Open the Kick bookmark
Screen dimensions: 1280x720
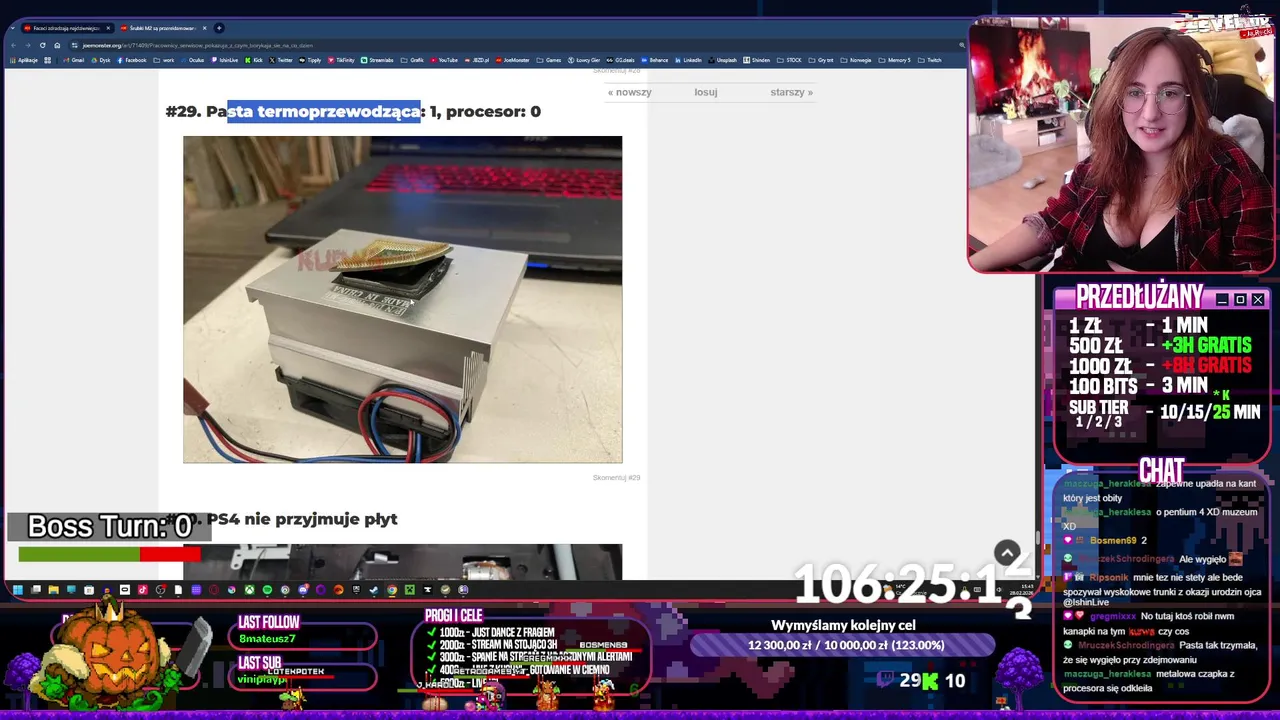(x=253, y=60)
